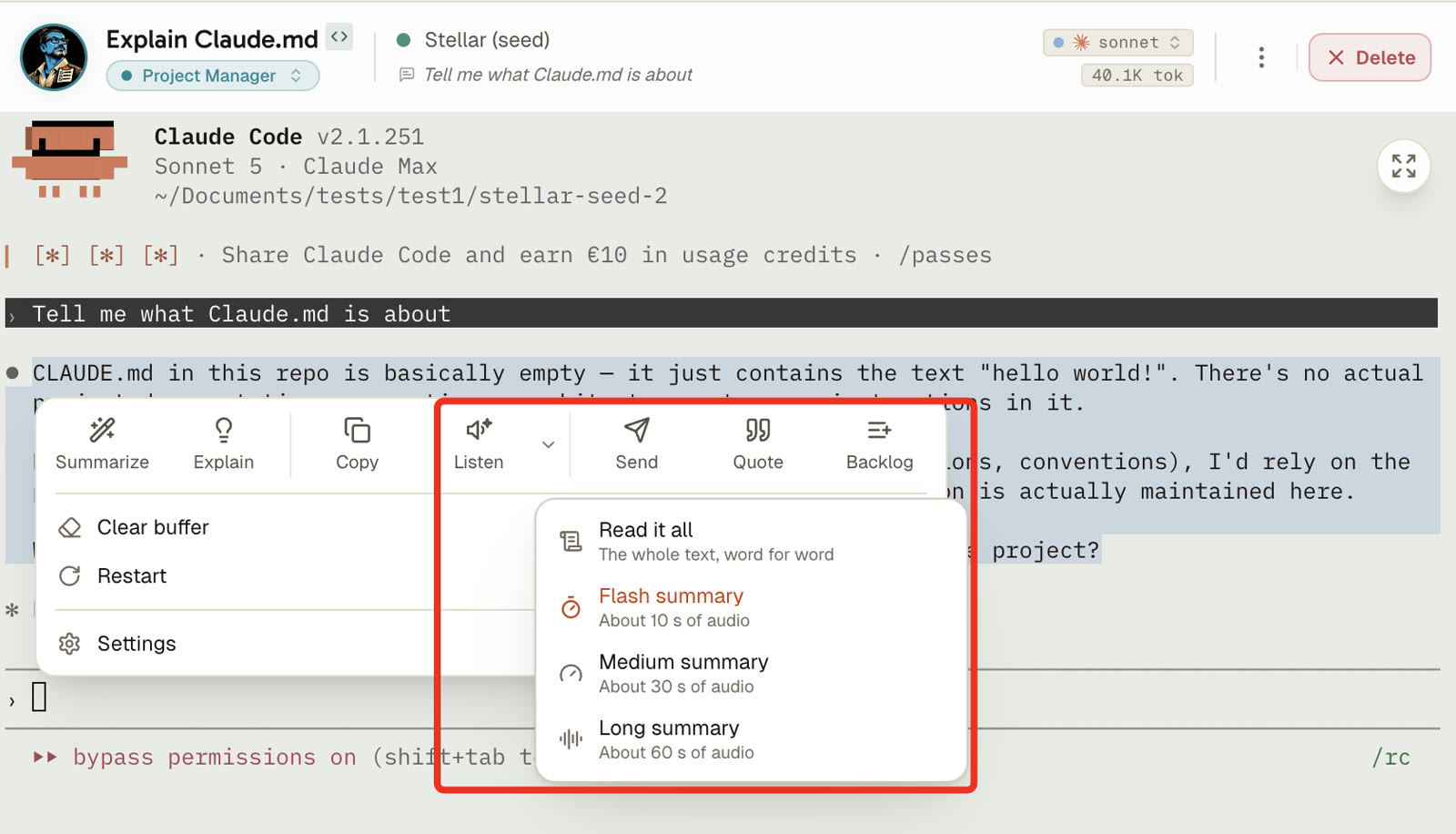The height and width of the screenshot is (834, 1456).
Task: Open the Project Manager role dropdown
Action: click(x=213, y=76)
